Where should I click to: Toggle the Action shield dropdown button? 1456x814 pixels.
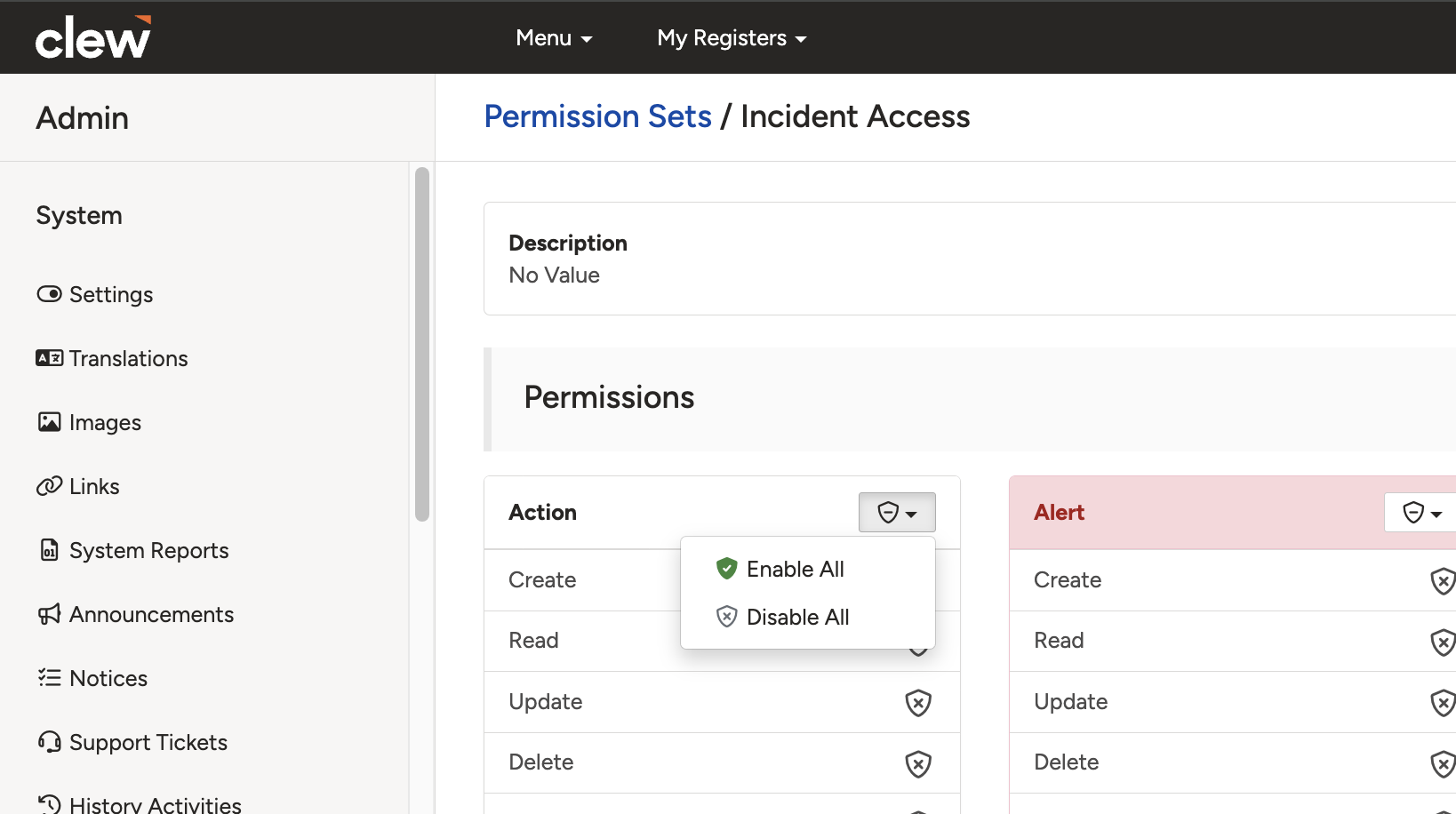pyautogui.click(x=897, y=513)
